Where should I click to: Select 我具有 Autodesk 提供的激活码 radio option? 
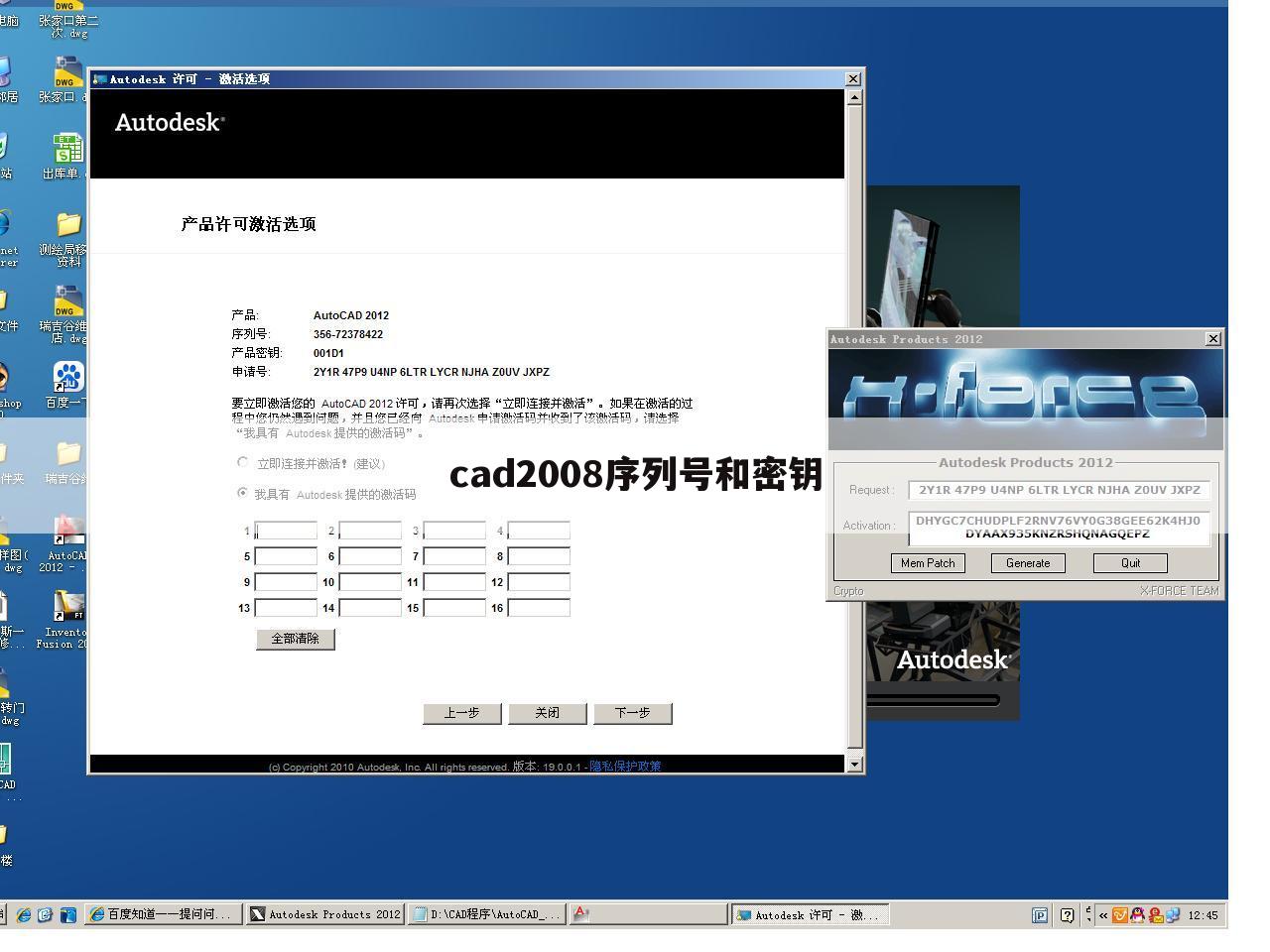tap(243, 493)
